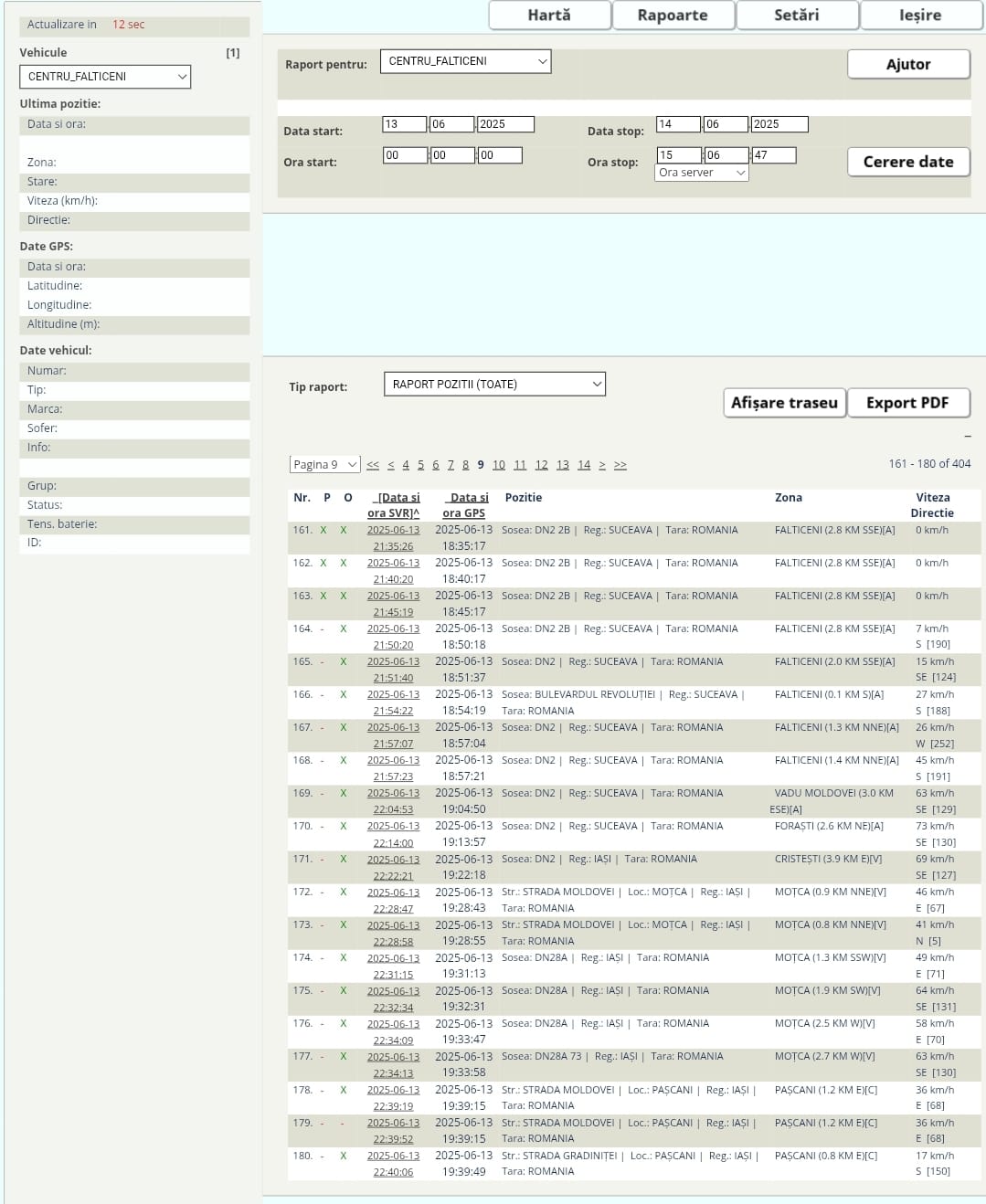Jump to last page with >> link
The height and width of the screenshot is (1204, 986).
(x=620, y=465)
